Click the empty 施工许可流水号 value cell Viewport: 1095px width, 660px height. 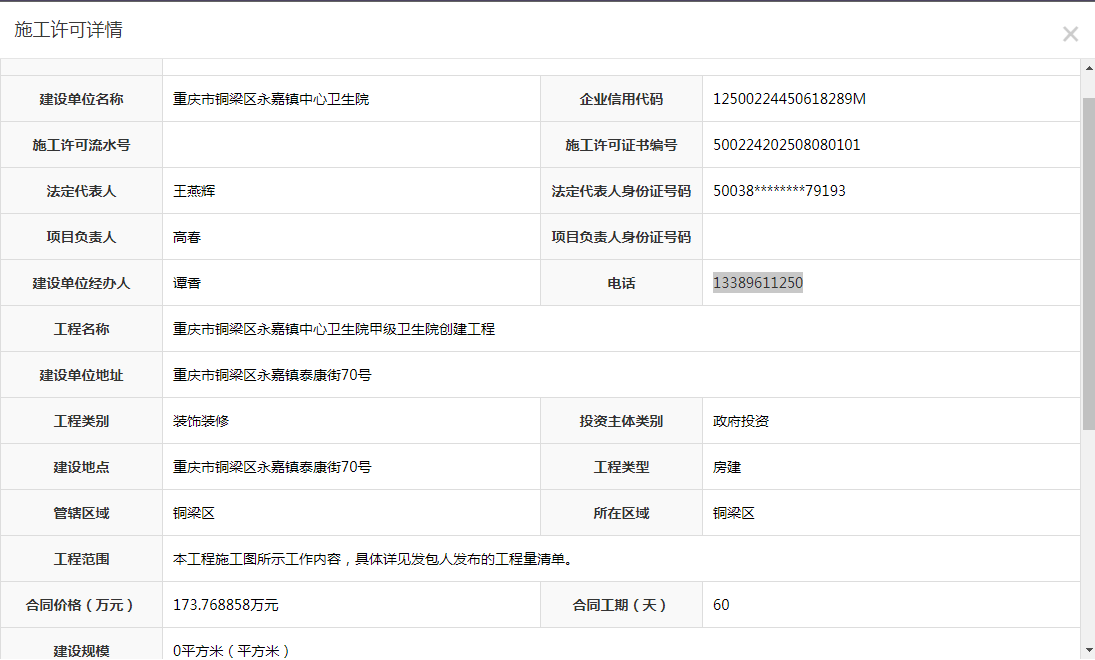(x=350, y=145)
